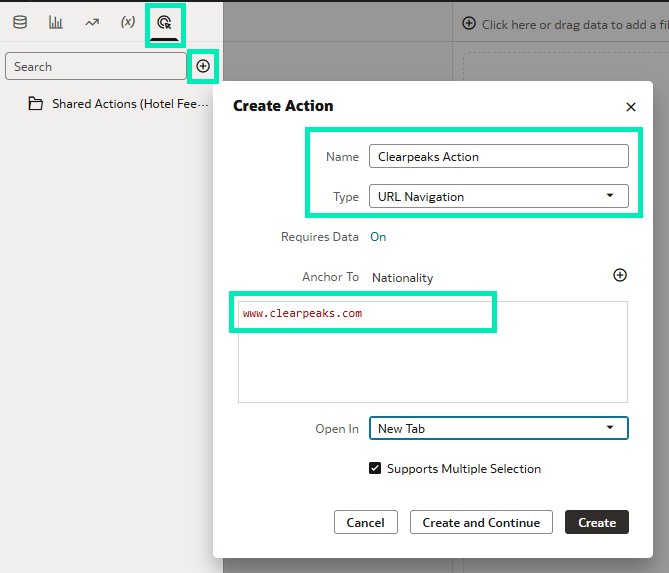Uncheck Supports Multiple Selection checkbox
The width and height of the screenshot is (669, 573).
click(x=375, y=468)
